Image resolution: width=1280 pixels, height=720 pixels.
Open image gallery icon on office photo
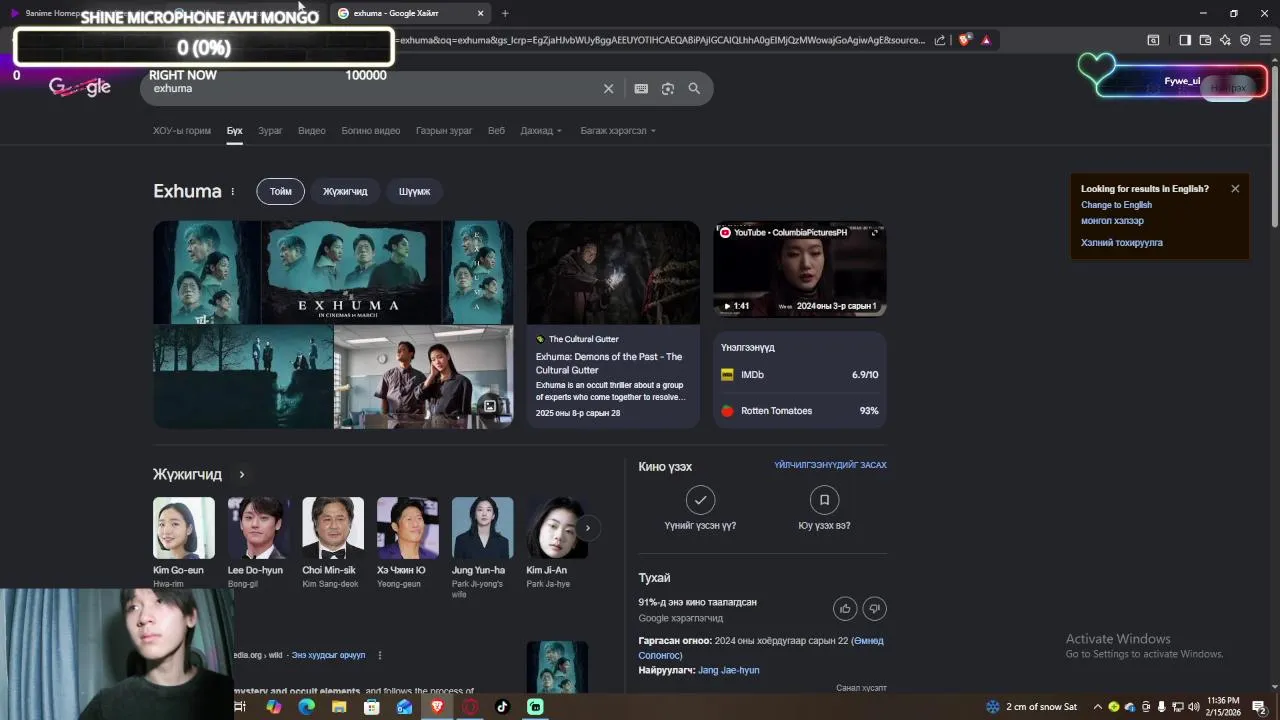[x=490, y=406]
